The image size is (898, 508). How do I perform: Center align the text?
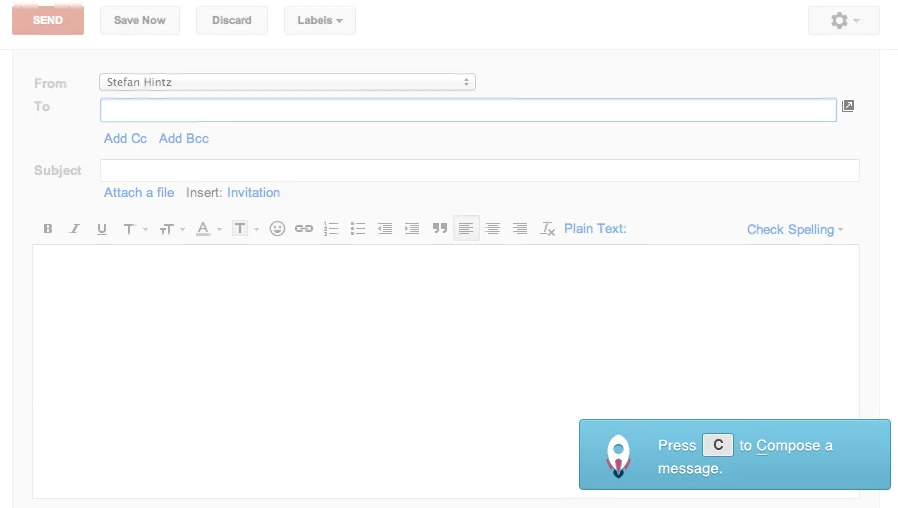493,229
